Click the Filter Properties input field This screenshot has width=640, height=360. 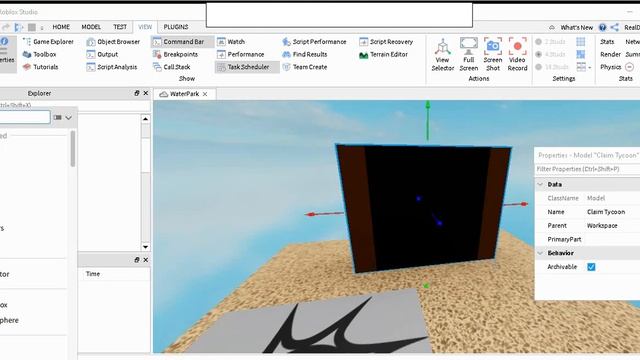coord(587,169)
